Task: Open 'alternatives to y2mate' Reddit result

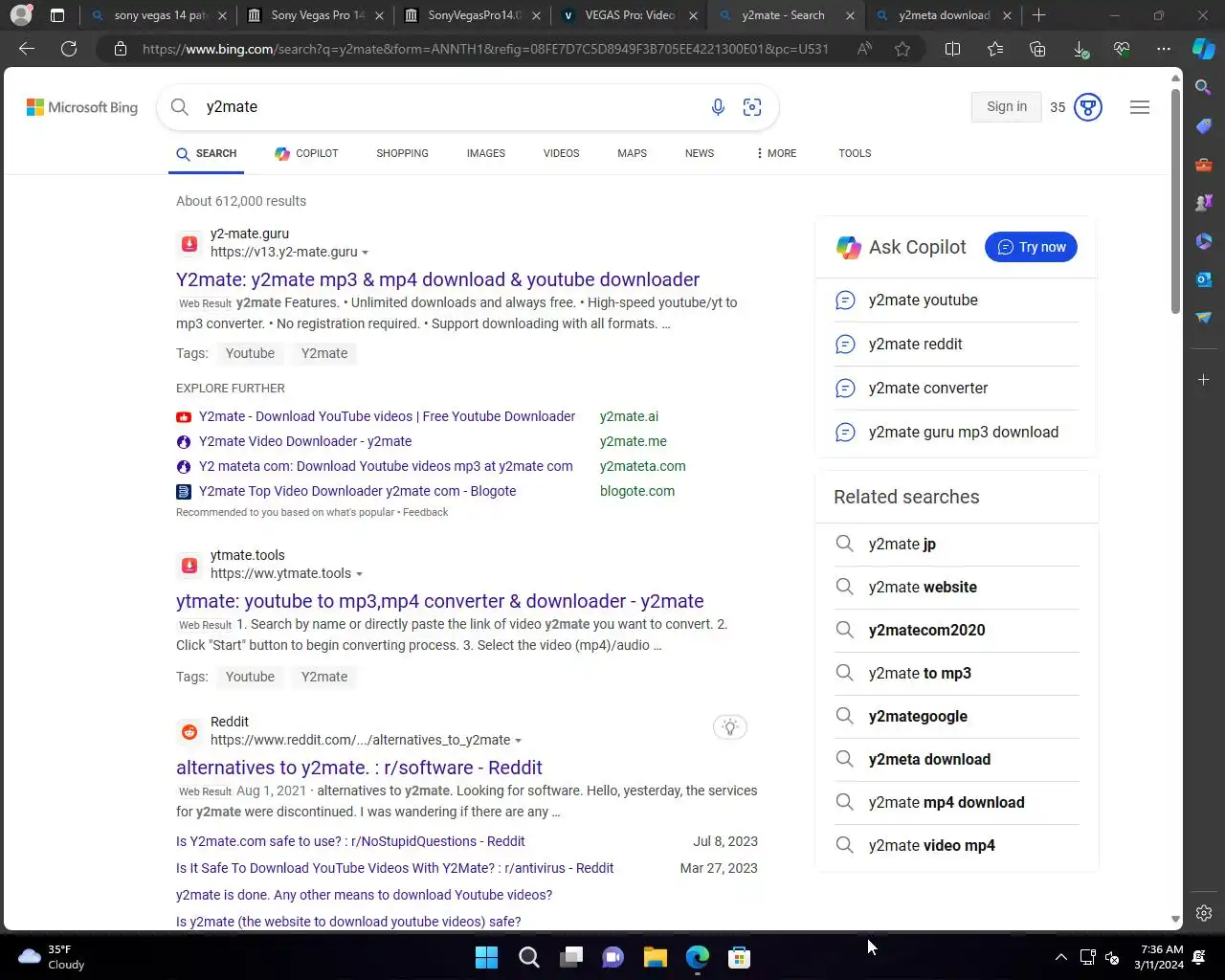Action: coord(359,768)
